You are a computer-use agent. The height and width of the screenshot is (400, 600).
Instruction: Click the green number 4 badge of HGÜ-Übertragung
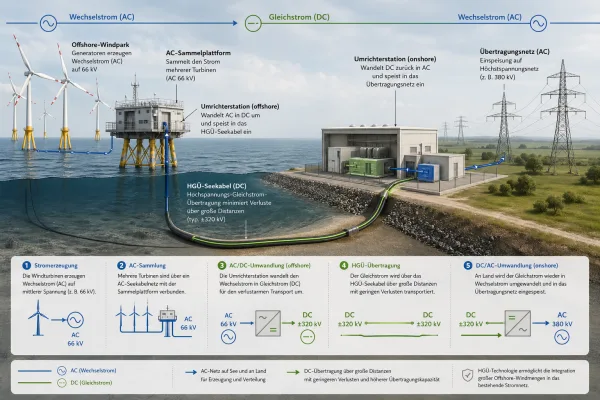[344, 265]
